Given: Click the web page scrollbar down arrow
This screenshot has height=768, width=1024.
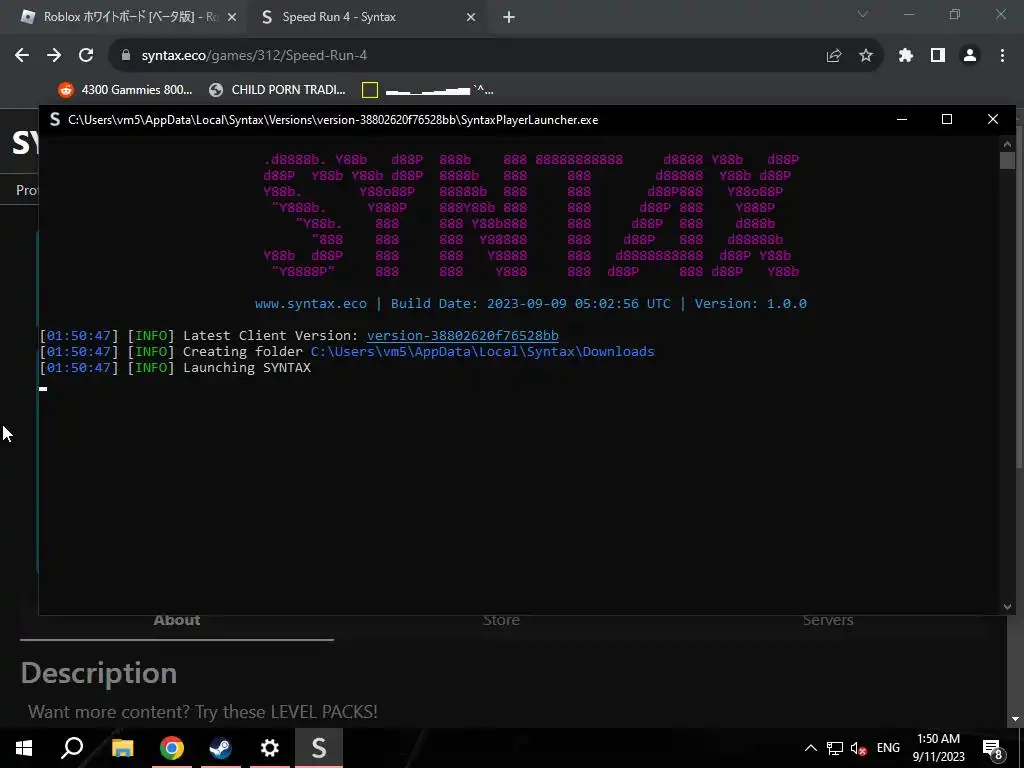Looking at the screenshot, I should tap(1015, 719).
